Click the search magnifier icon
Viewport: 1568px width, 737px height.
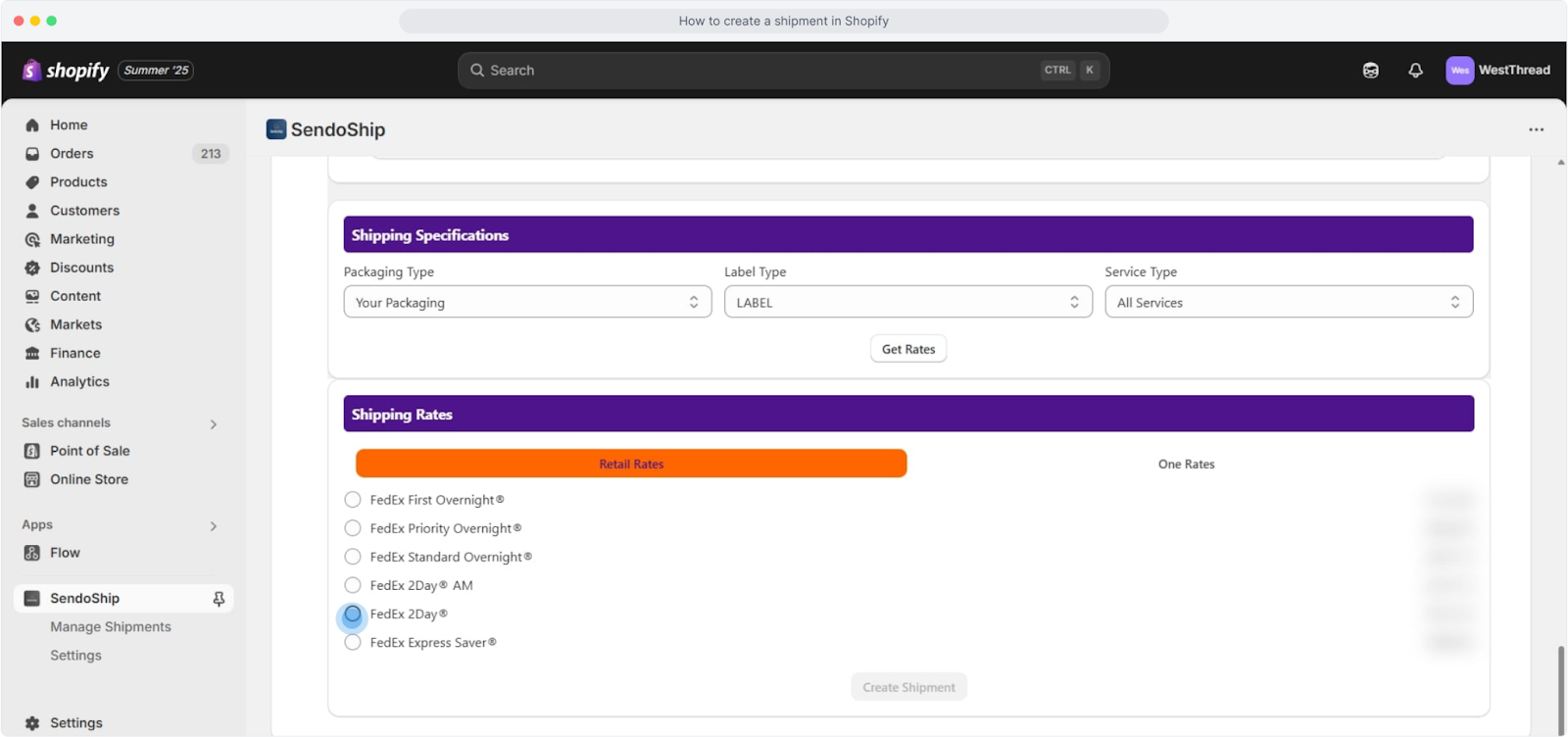(x=477, y=71)
